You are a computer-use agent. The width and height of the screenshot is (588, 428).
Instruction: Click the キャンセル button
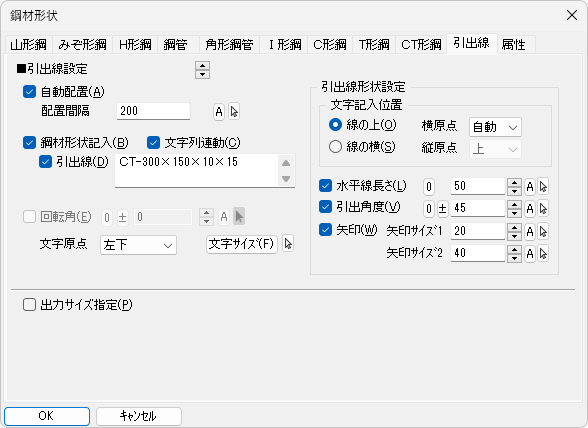[x=139, y=416]
